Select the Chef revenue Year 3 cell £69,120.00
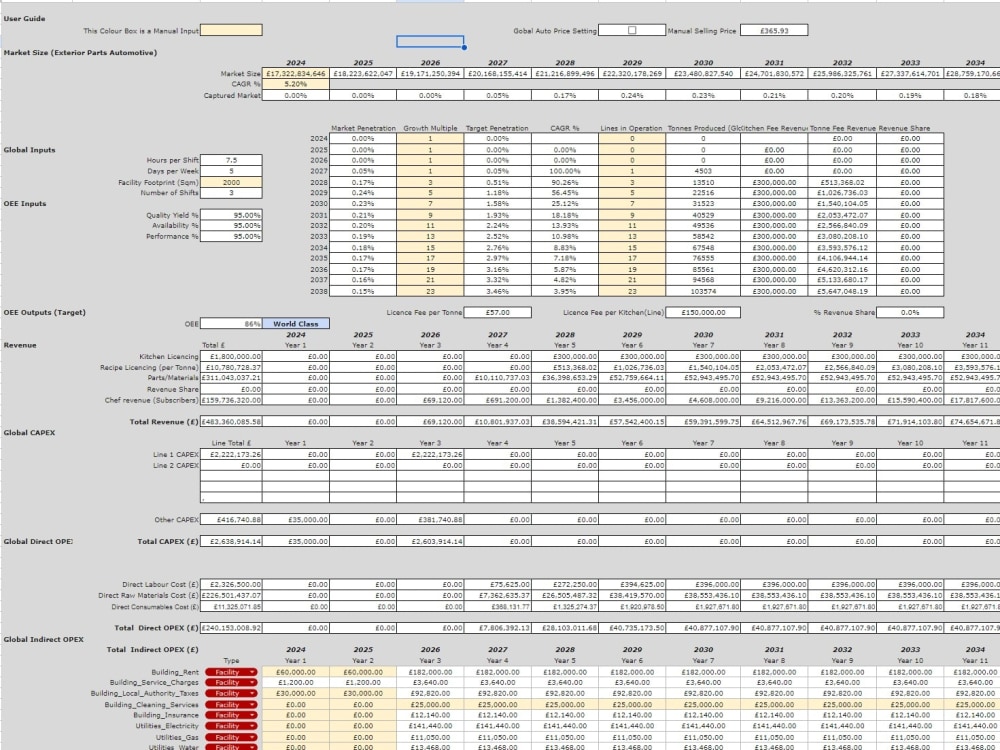Screen dimensions: 1000x750 click(430, 400)
